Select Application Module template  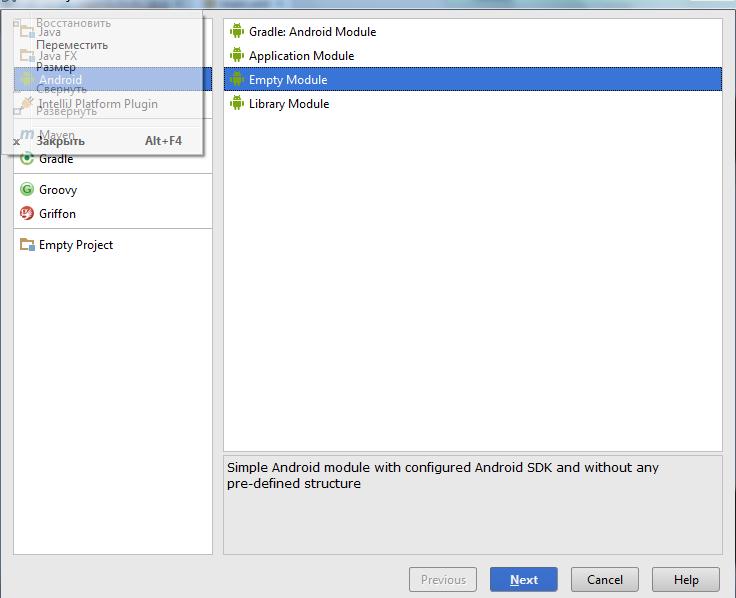point(473,55)
